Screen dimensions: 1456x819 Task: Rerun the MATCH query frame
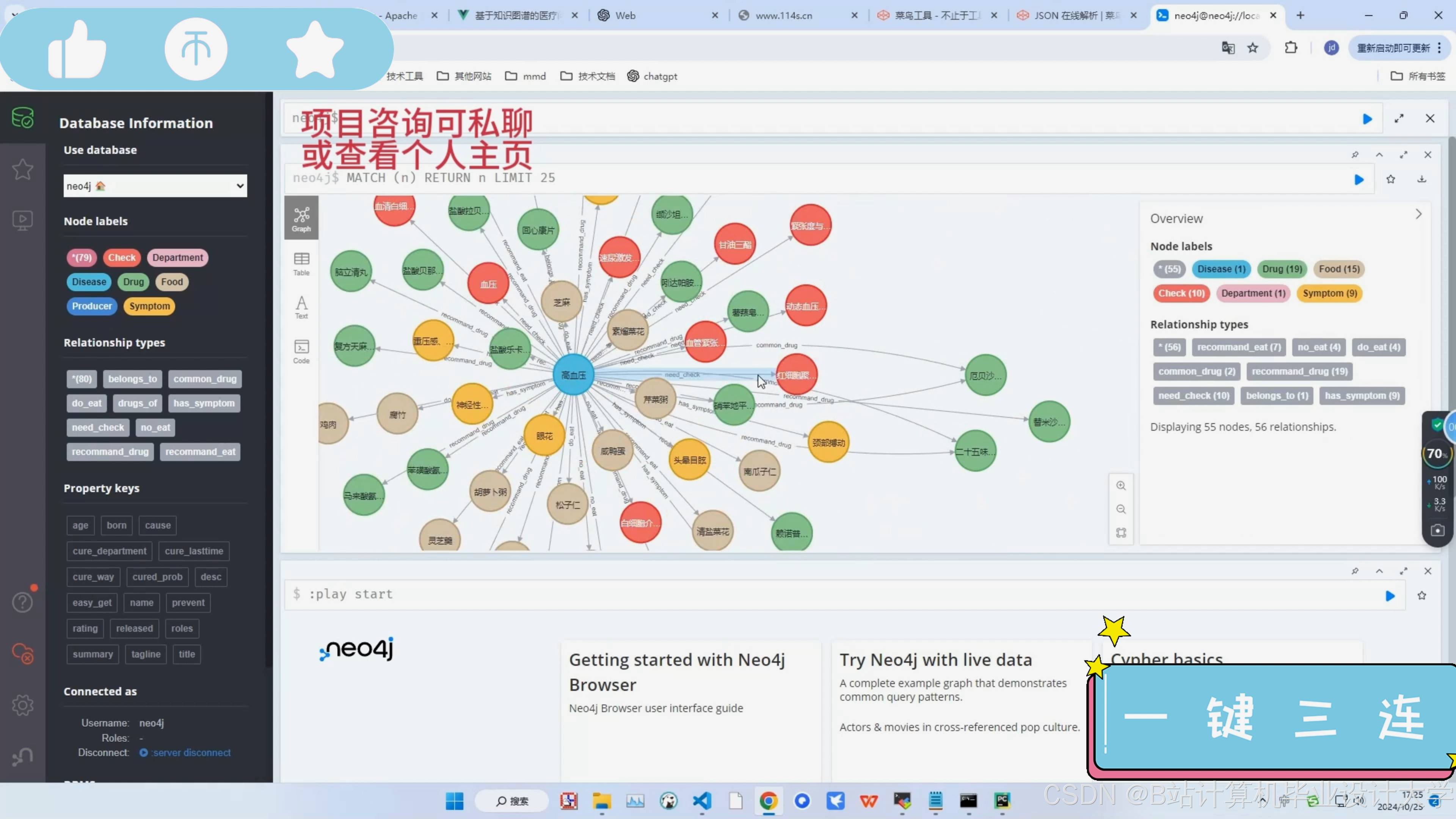point(1359,180)
